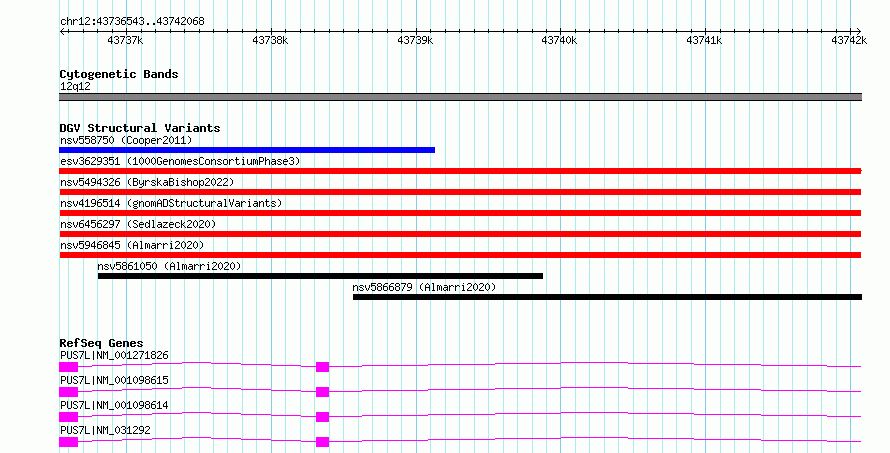Click the ruler's left end arrow

click(x=62, y=31)
